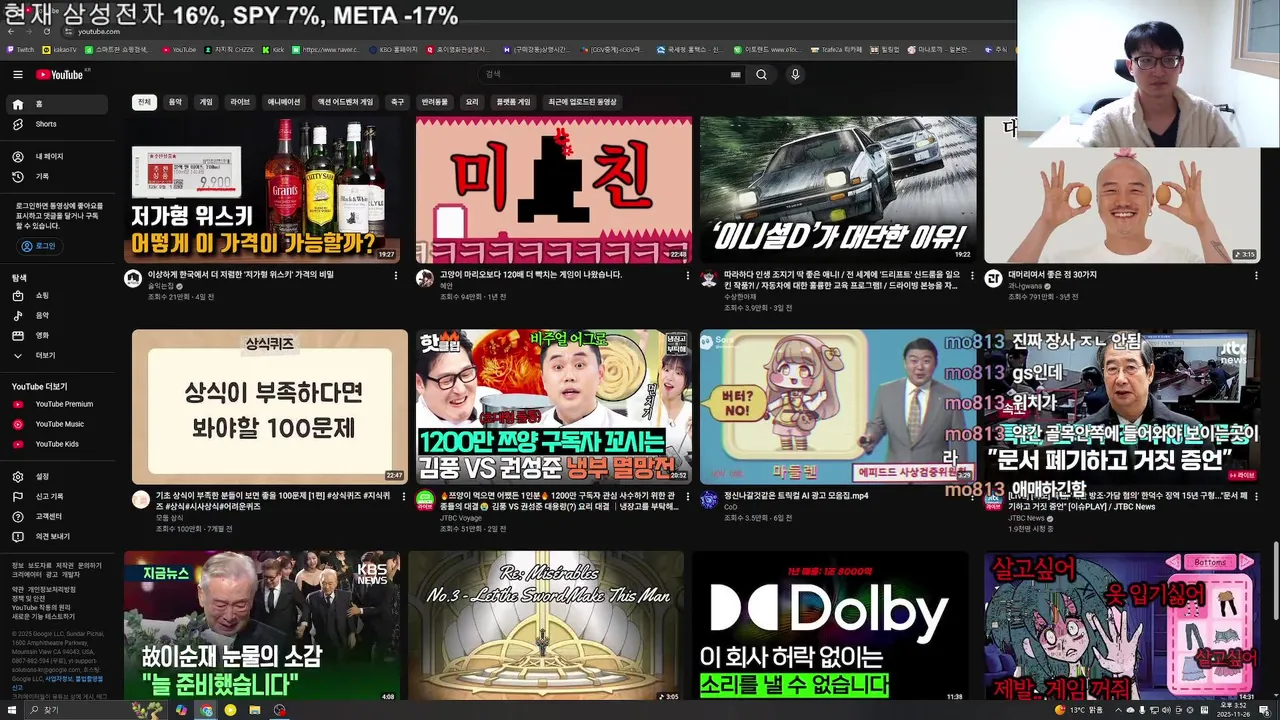Open 내 페이지 in the sidebar

coord(58,157)
